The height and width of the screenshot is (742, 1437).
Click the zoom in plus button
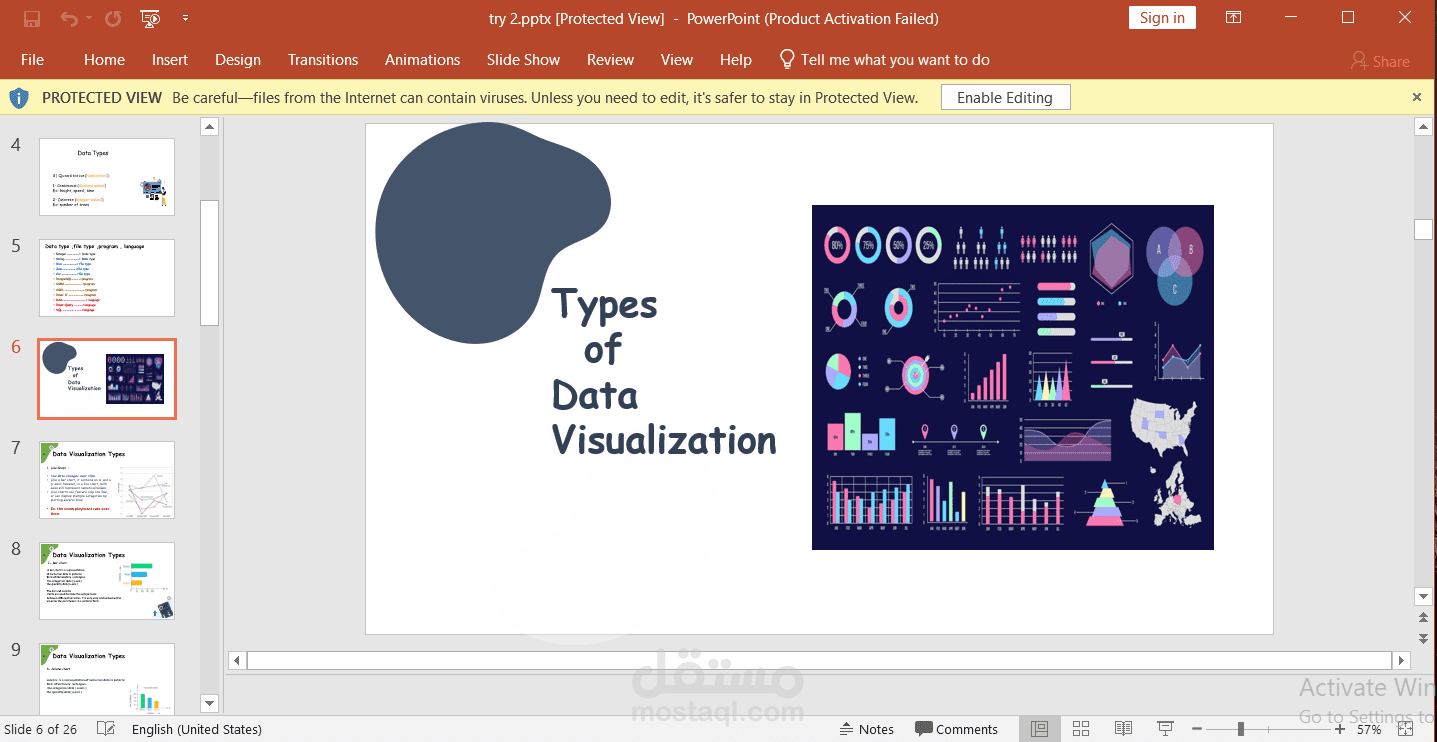[1340, 729]
